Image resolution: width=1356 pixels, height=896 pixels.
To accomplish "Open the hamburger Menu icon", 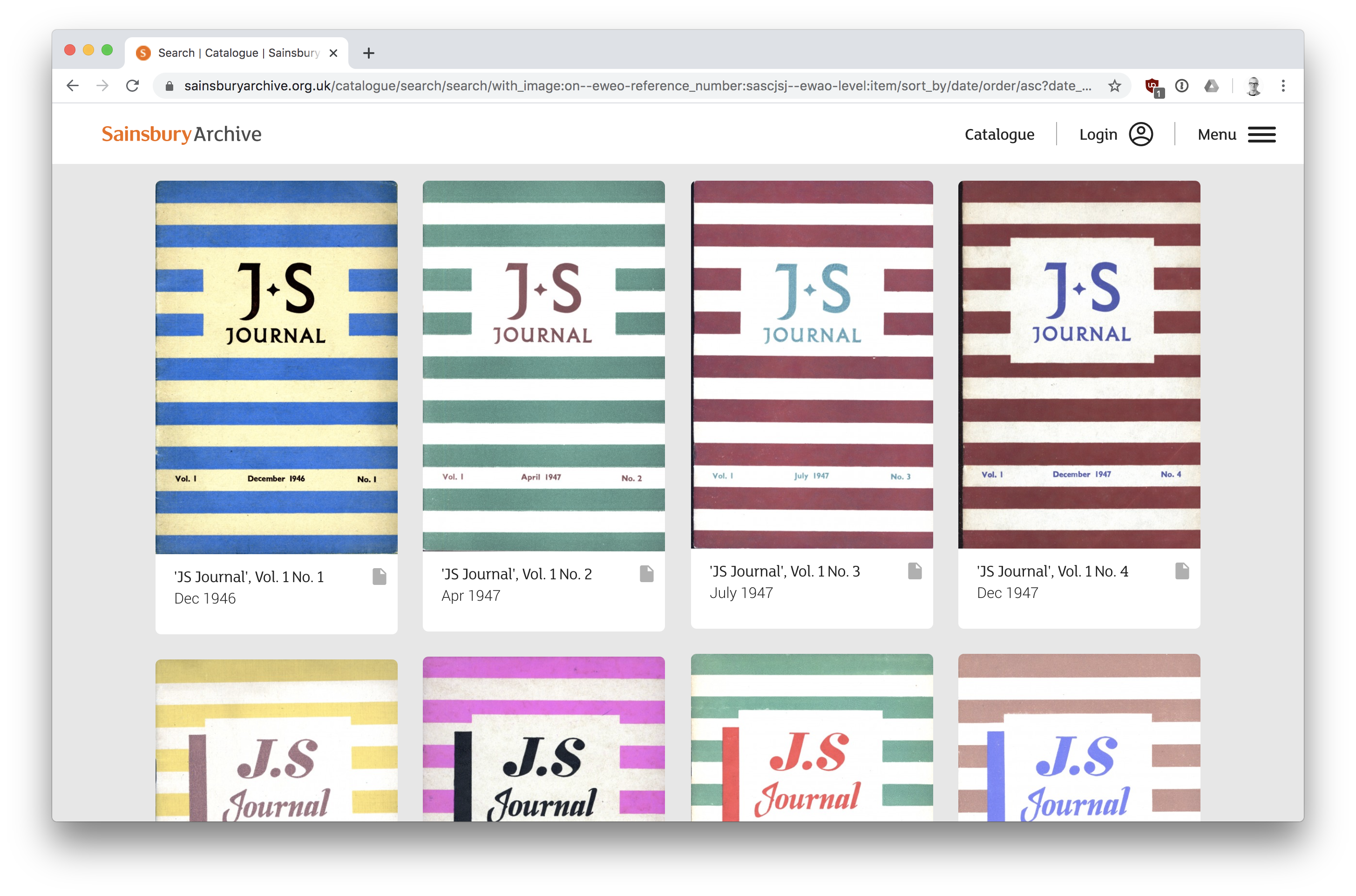I will point(1262,134).
